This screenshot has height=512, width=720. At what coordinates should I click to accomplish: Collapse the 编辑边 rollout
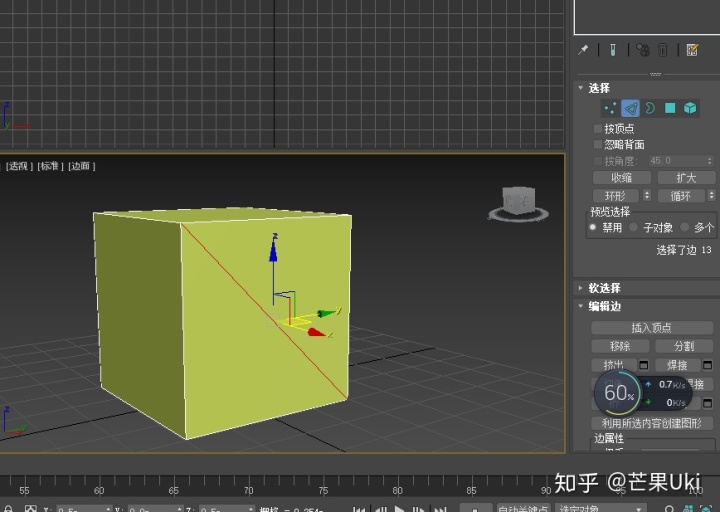[x=581, y=306]
